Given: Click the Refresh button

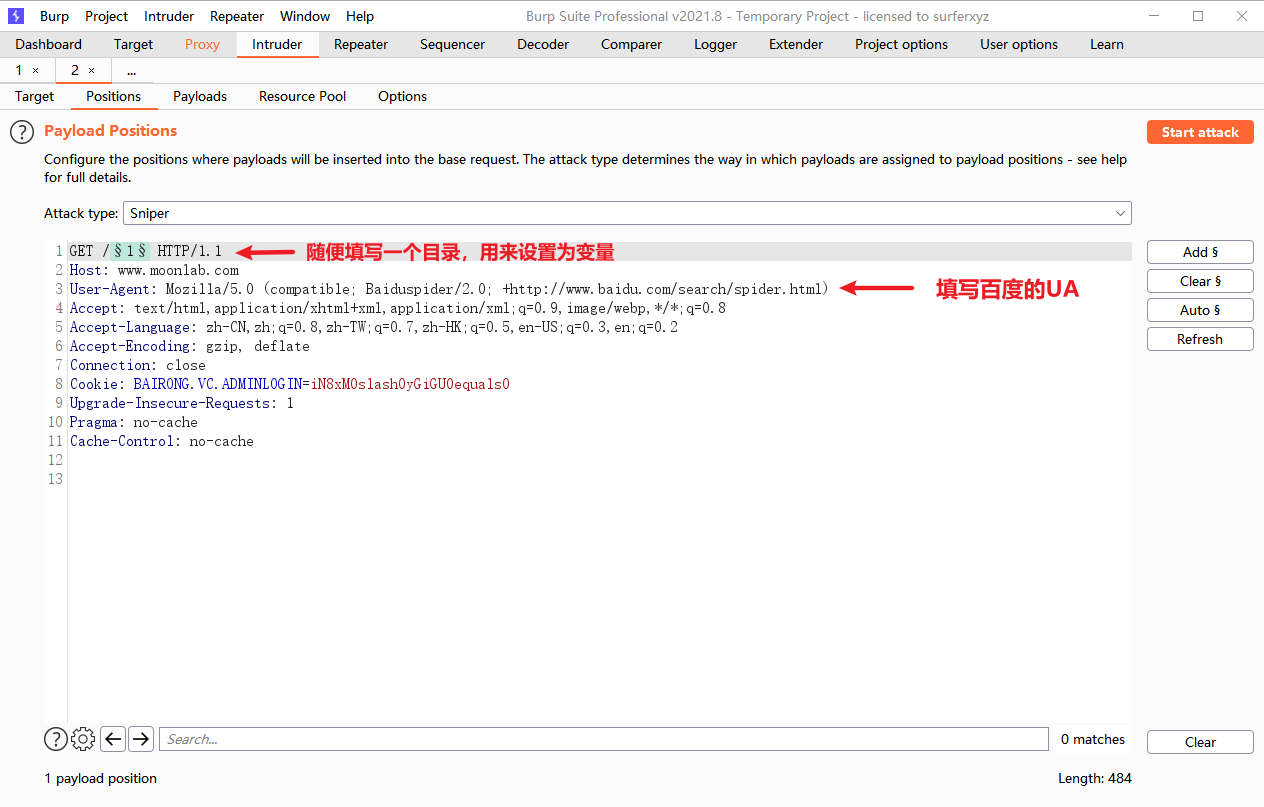Looking at the screenshot, I should [1200, 339].
